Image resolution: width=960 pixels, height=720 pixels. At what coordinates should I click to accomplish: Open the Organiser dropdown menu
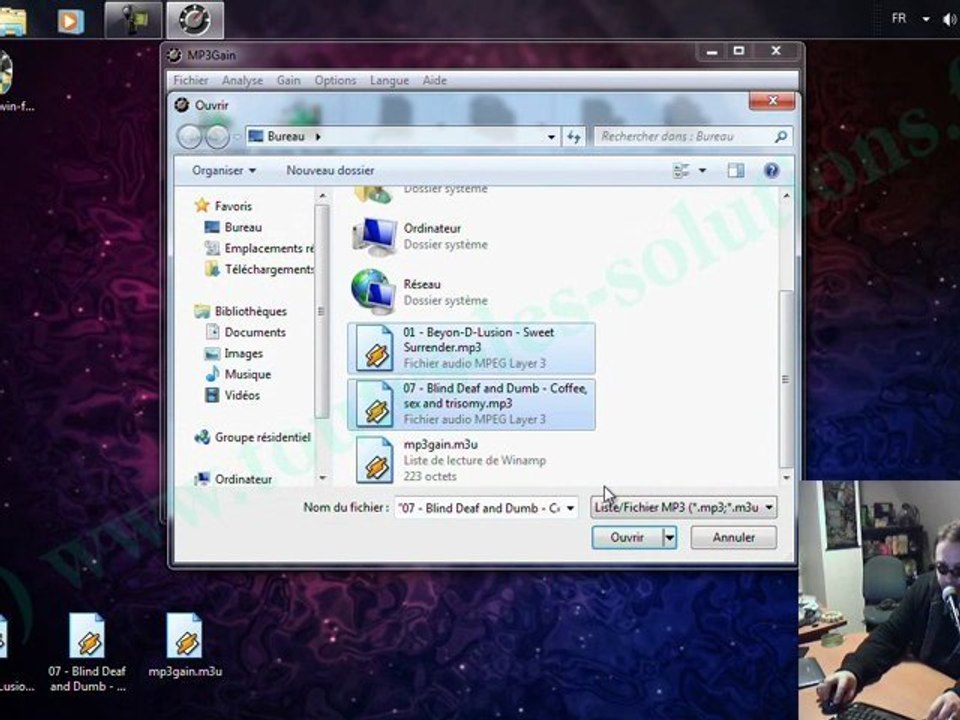coord(223,171)
